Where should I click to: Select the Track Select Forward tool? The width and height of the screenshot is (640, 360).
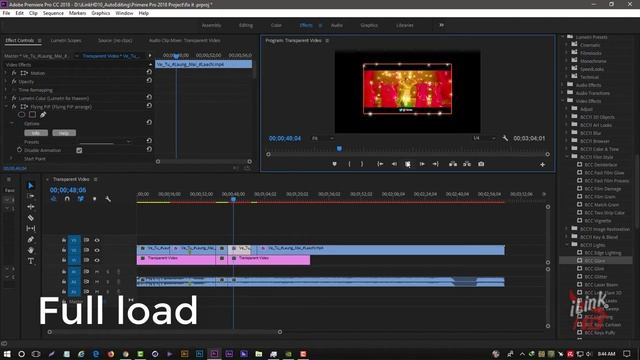click(31, 196)
